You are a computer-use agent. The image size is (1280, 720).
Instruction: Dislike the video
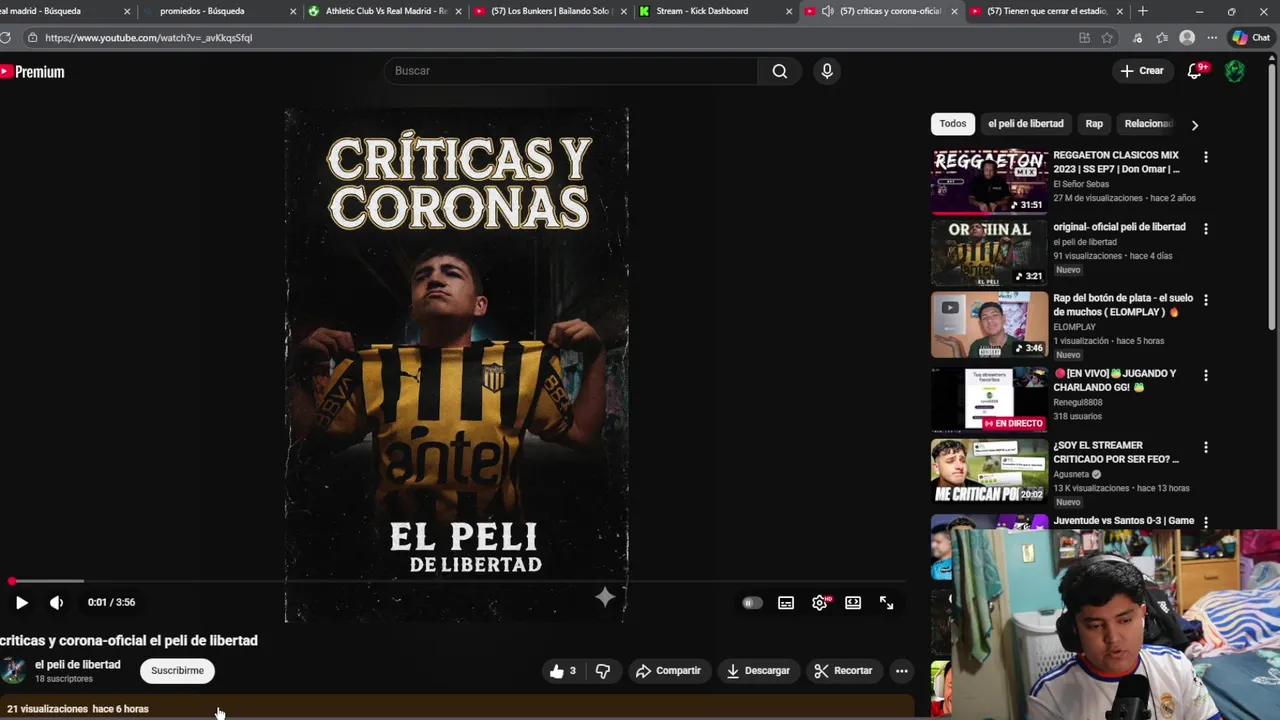(603, 671)
